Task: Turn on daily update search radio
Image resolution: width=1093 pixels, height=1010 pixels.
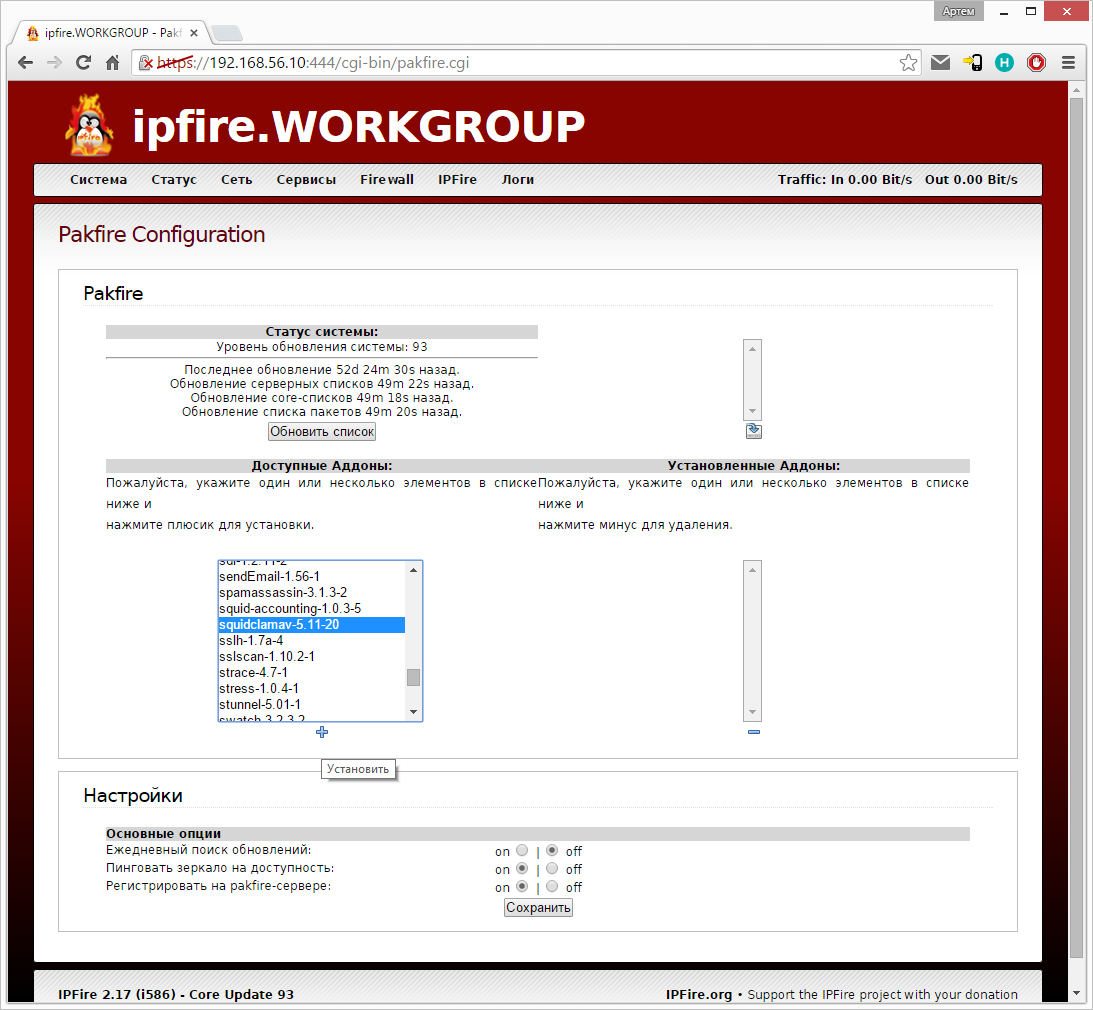Action: [x=522, y=850]
